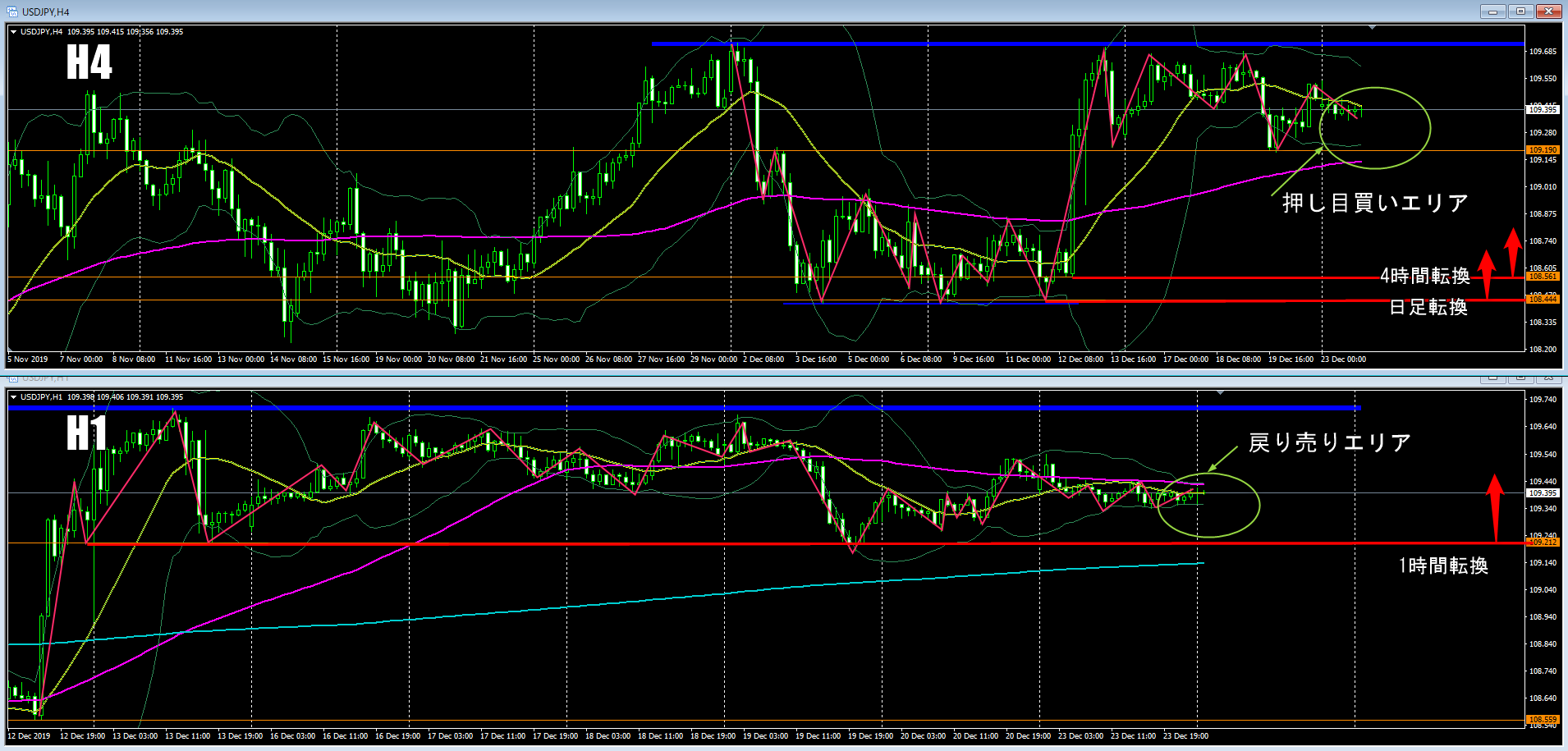Select the 1時間転換 text label

(1443, 566)
